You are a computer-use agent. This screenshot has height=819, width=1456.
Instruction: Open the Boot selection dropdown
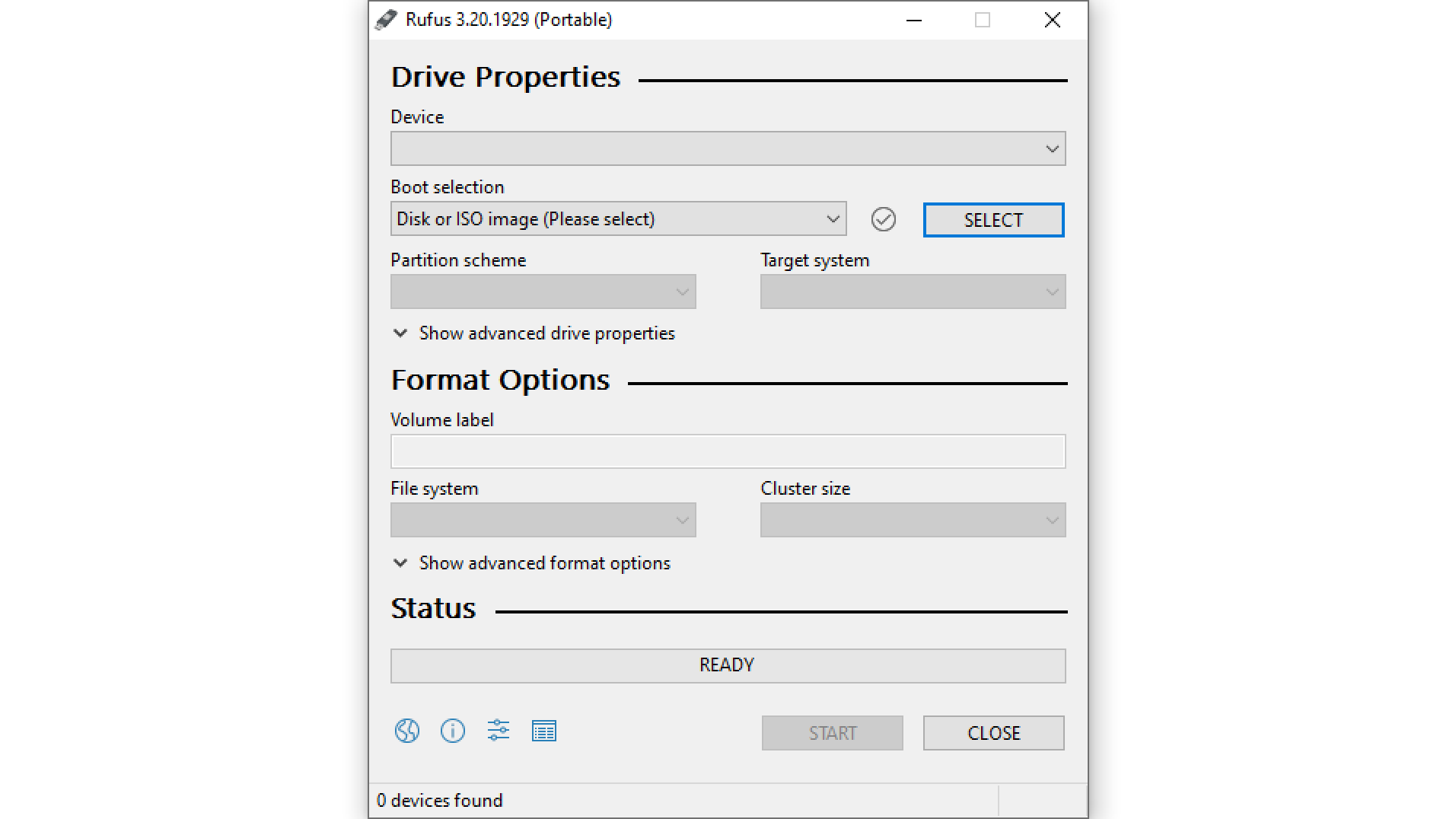pyautogui.click(x=618, y=219)
